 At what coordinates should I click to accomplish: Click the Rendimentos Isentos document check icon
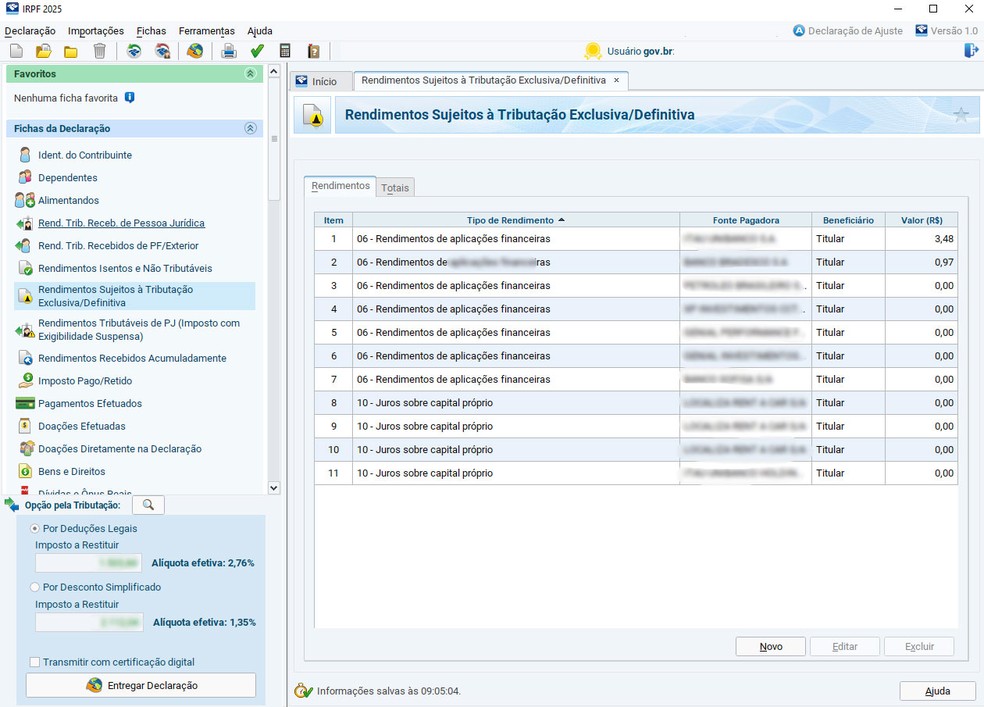point(26,268)
